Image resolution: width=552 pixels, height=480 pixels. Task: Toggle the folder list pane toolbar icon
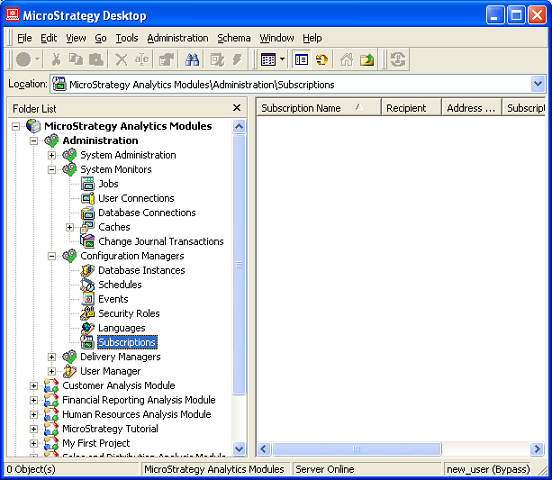point(301,60)
